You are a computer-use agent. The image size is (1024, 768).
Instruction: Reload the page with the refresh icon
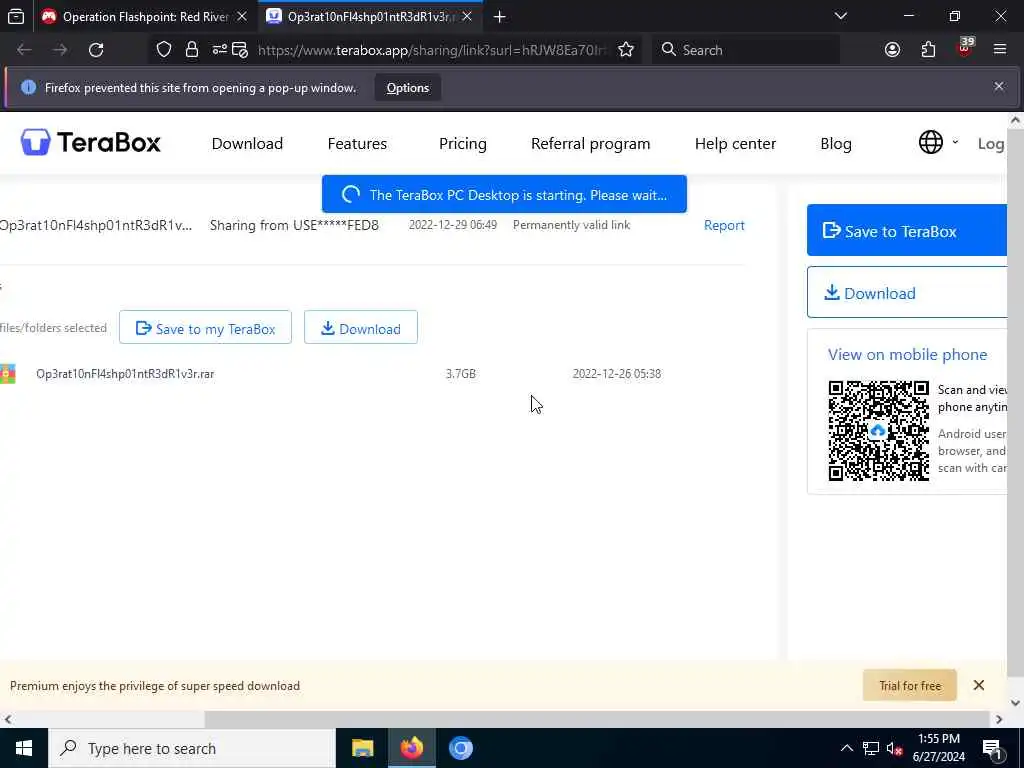96,50
